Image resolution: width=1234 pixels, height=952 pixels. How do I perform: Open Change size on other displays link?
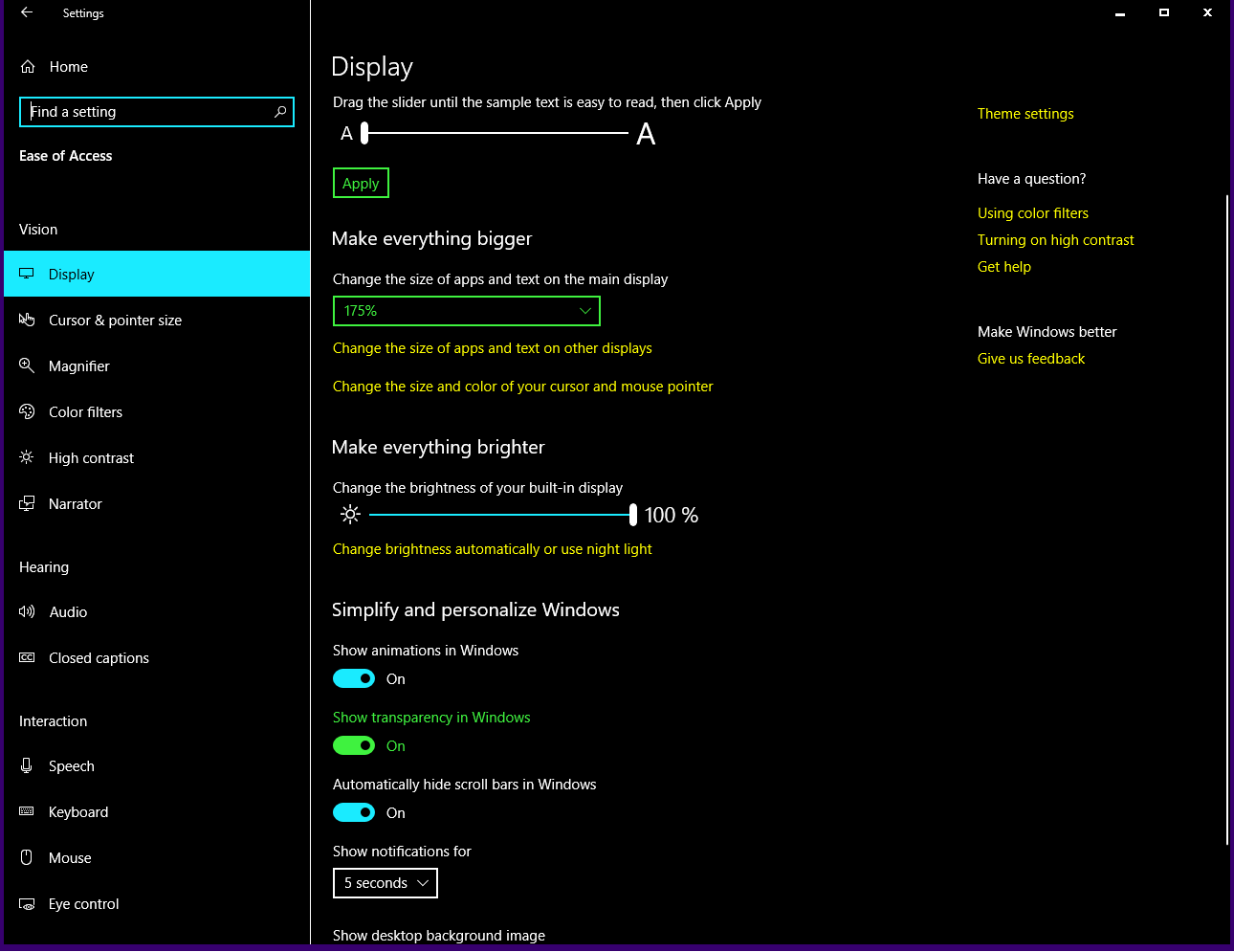493,348
